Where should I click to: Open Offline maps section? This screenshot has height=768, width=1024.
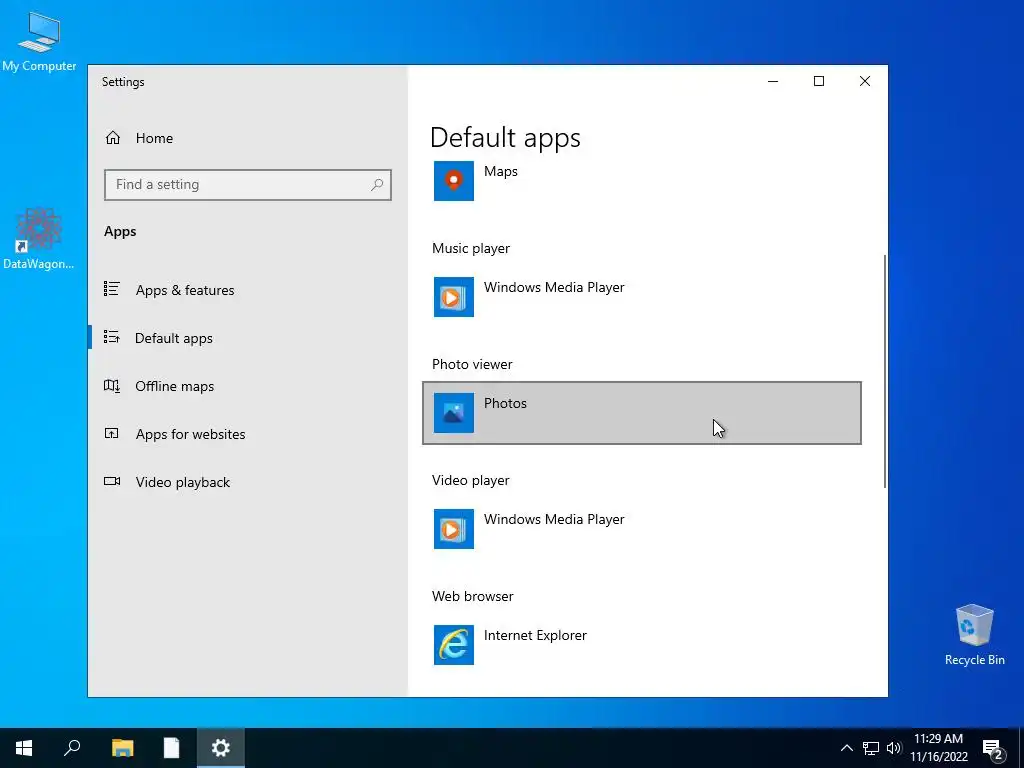click(x=247, y=386)
